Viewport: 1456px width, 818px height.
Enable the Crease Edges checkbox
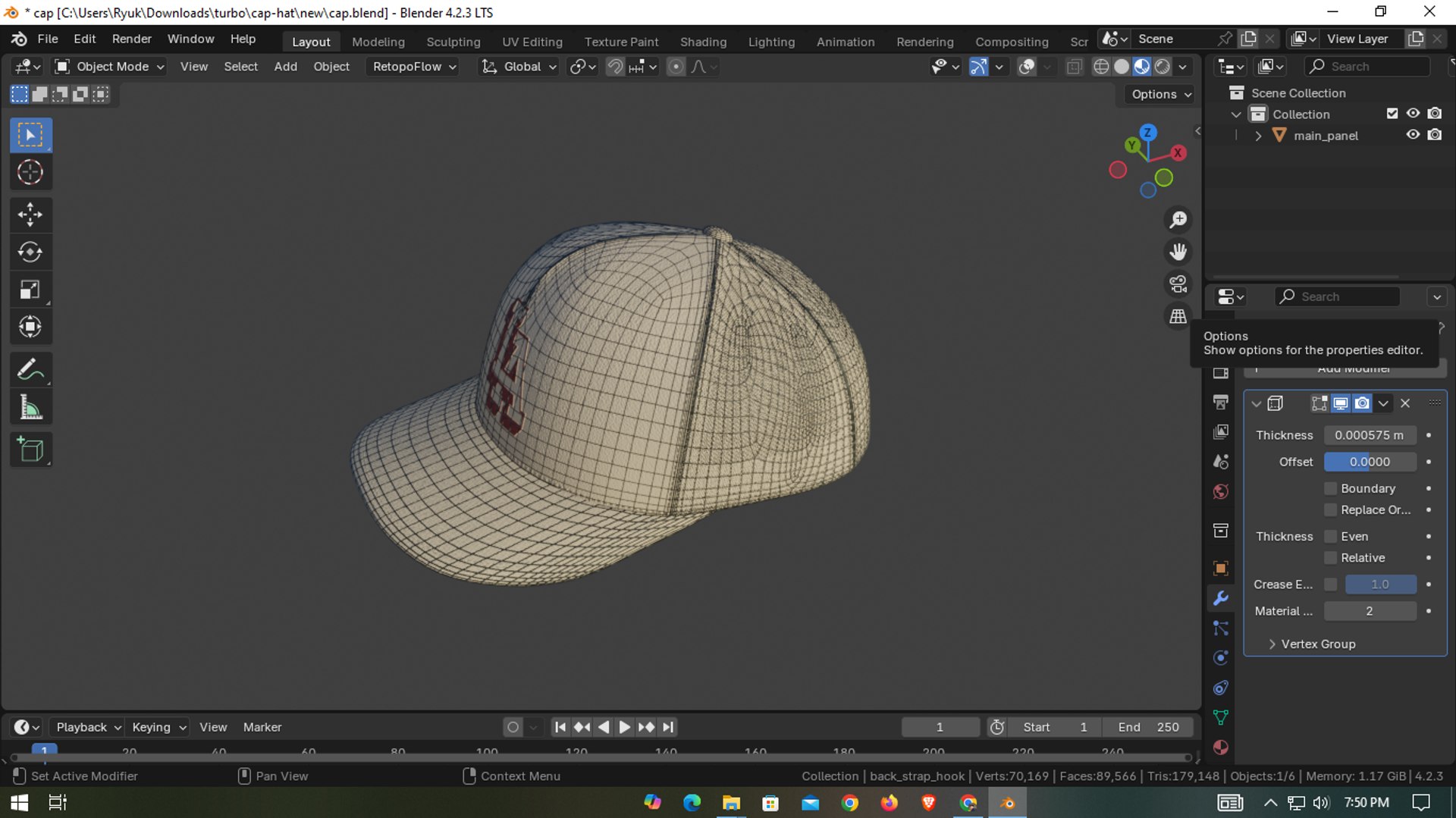coord(1330,585)
